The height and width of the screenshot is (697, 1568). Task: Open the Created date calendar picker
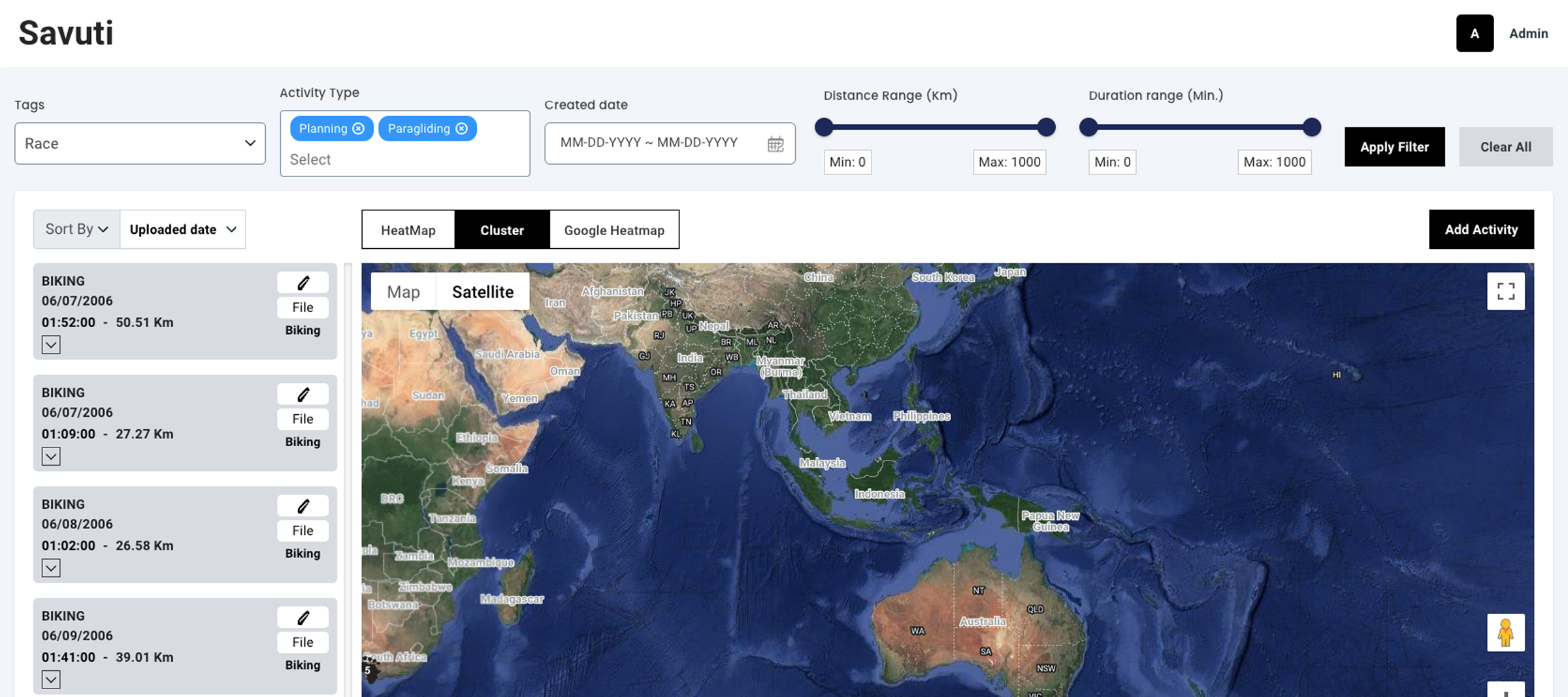[775, 144]
